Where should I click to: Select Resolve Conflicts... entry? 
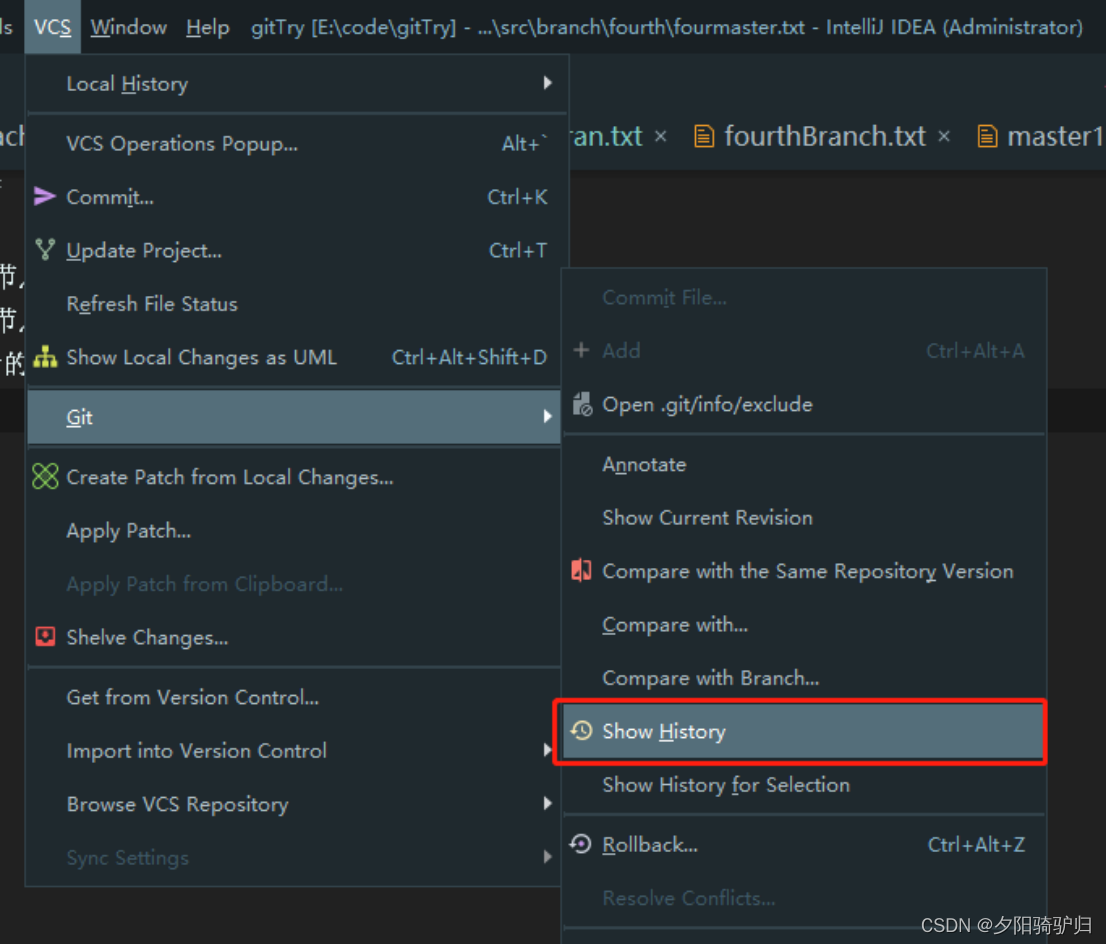(x=804, y=898)
